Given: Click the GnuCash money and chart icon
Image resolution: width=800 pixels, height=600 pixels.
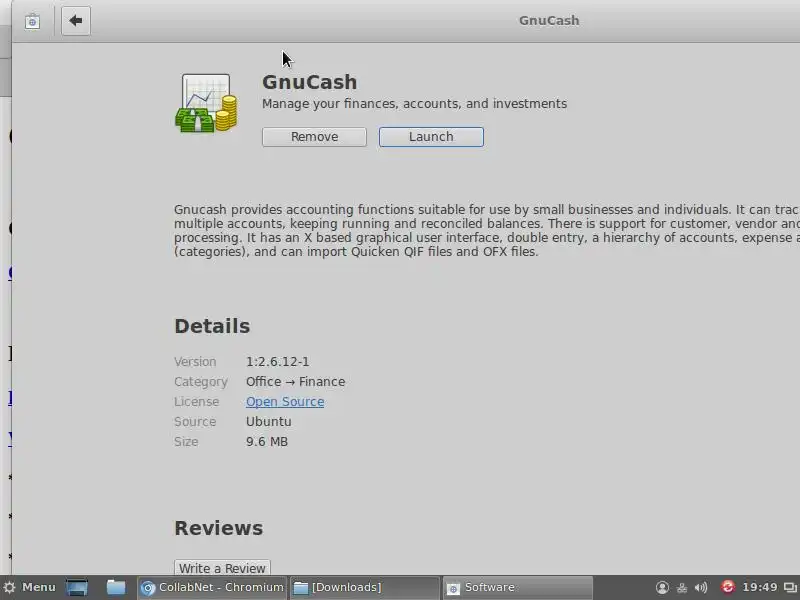Looking at the screenshot, I should pos(206,103).
